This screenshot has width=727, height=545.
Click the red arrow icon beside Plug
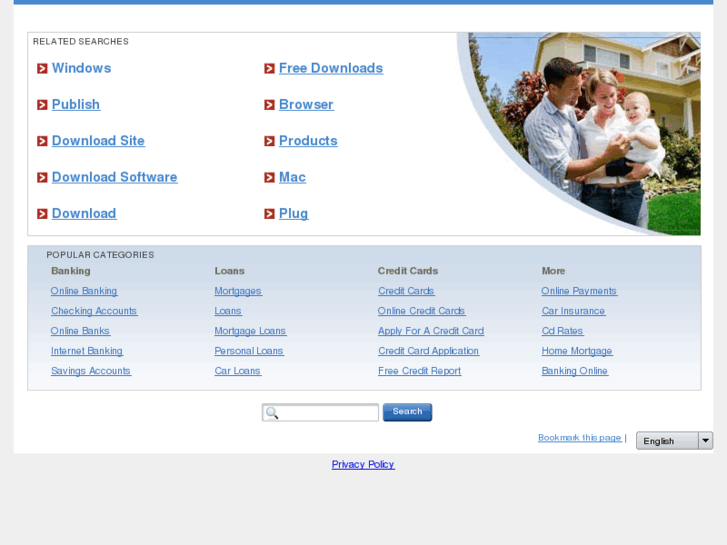(x=269, y=214)
